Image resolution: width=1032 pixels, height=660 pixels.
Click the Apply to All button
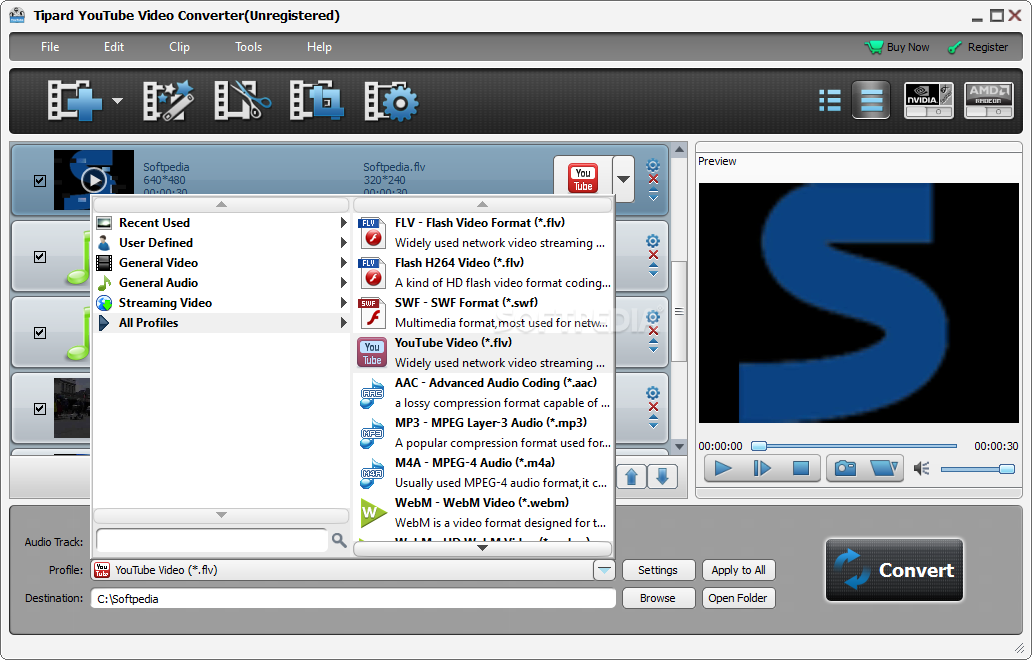738,570
